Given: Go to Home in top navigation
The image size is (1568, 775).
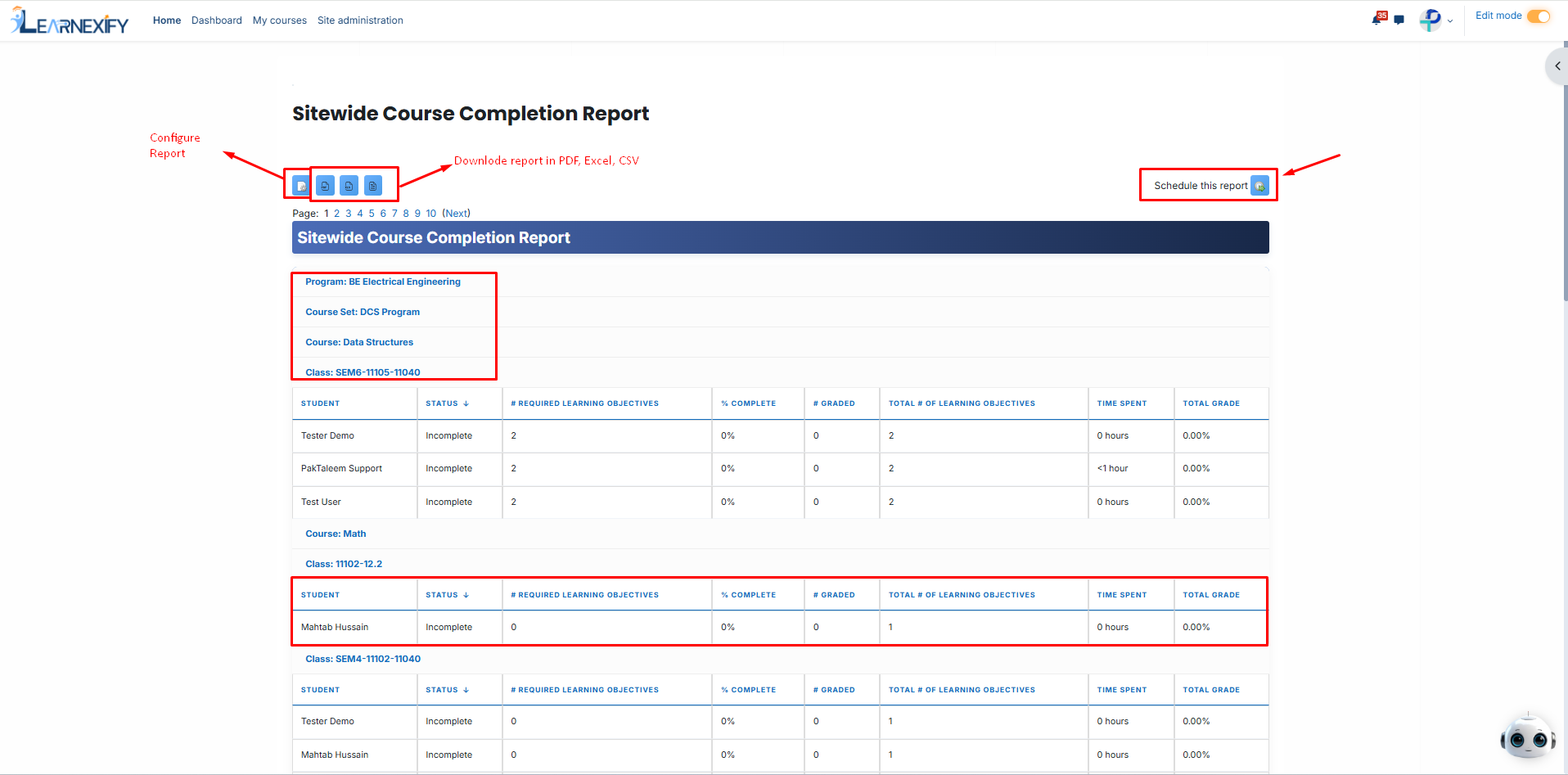Looking at the screenshot, I should coord(167,20).
